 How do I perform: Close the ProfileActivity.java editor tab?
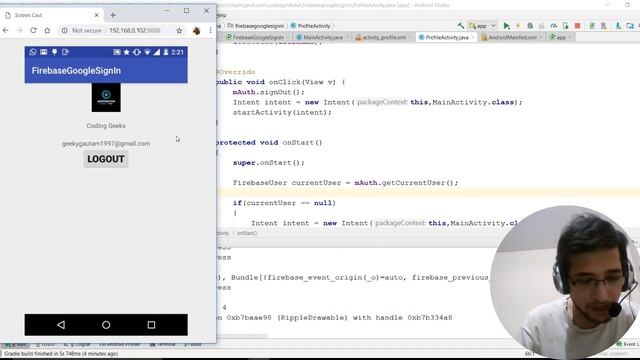tap(473, 38)
